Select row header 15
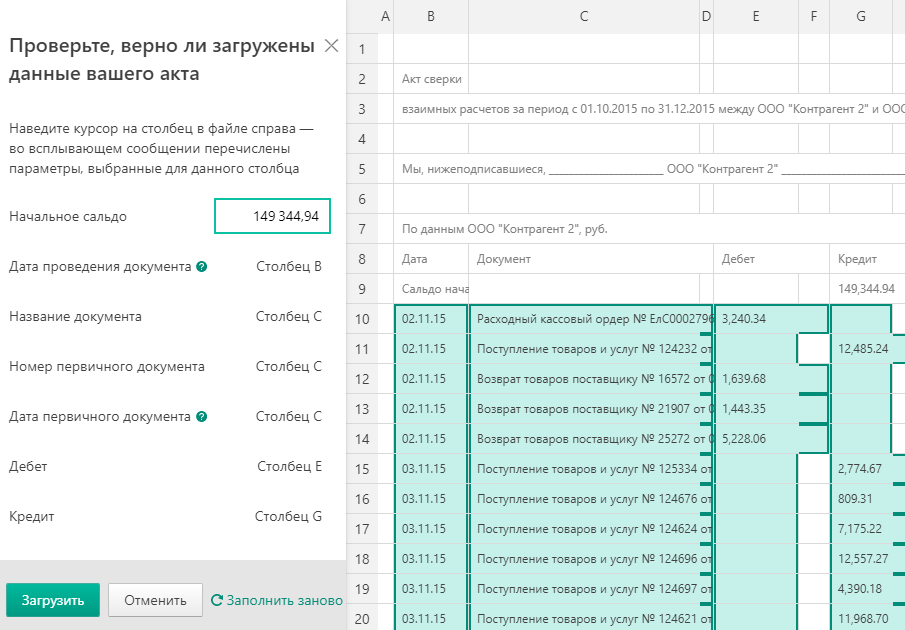Image resolution: width=905 pixels, height=630 pixels. [362, 469]
